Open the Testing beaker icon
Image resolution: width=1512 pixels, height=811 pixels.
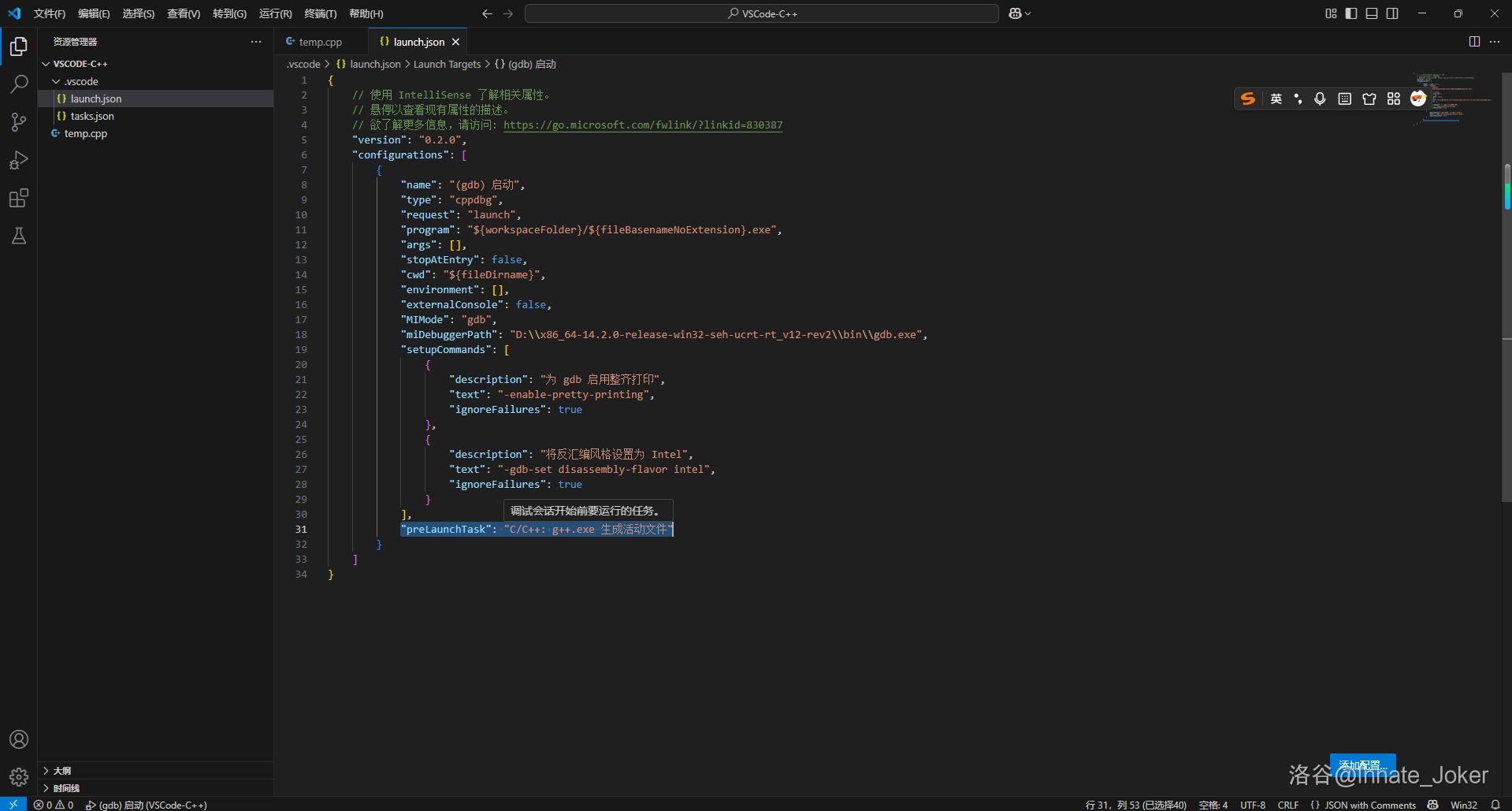tap(19, 236)
